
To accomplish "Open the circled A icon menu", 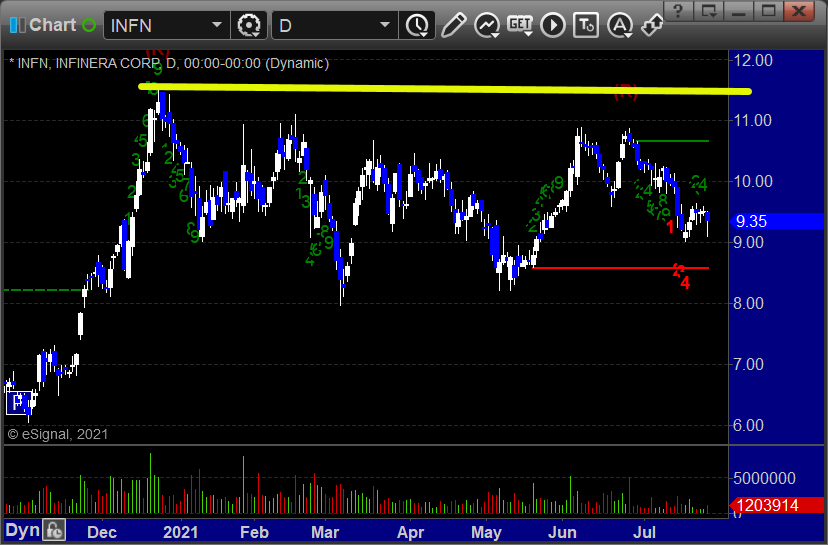I will [x=619, y=25].
